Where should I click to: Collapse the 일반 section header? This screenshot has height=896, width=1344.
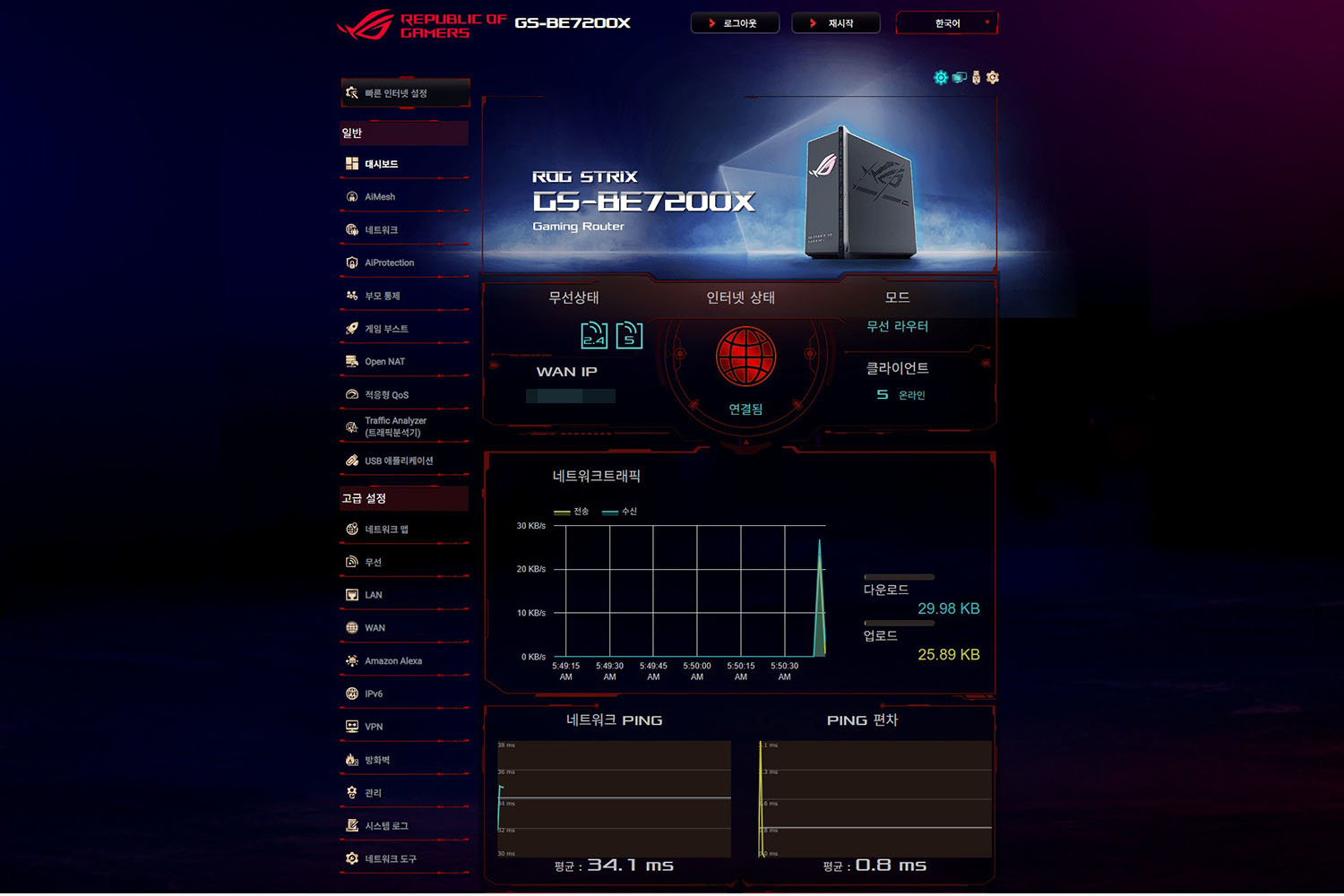click(x=403, y=133)
